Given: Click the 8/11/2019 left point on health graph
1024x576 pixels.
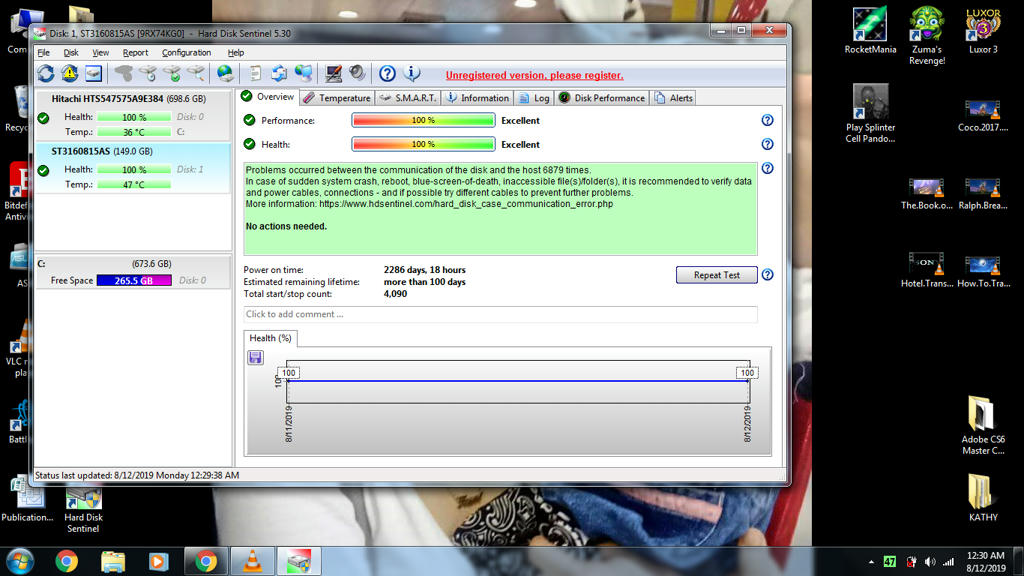Looking at the screenshot, I should 288,381.
